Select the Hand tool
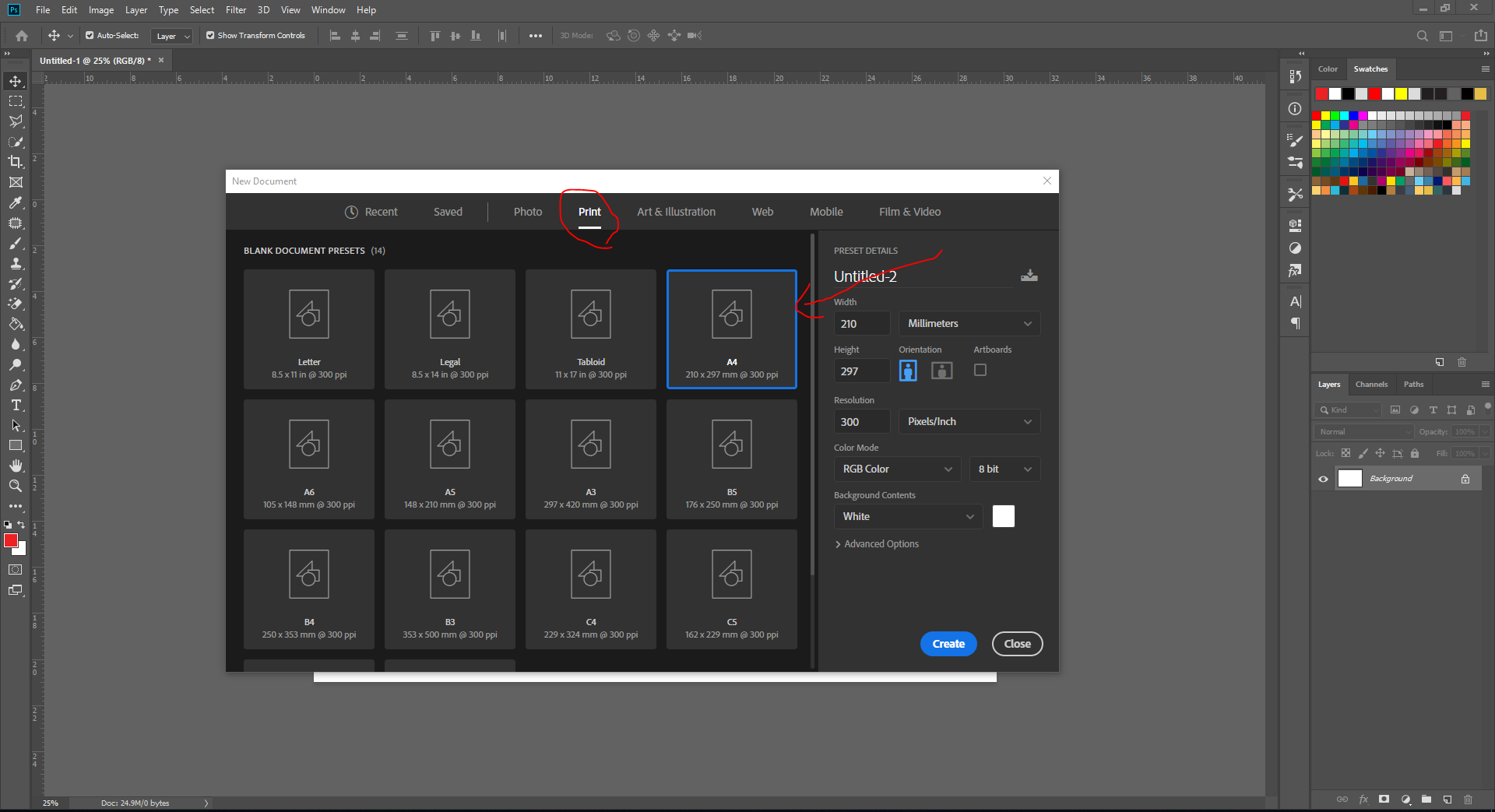Viewport: 1495px width, 812px height. pyautogui.click(x=16, y=466)
